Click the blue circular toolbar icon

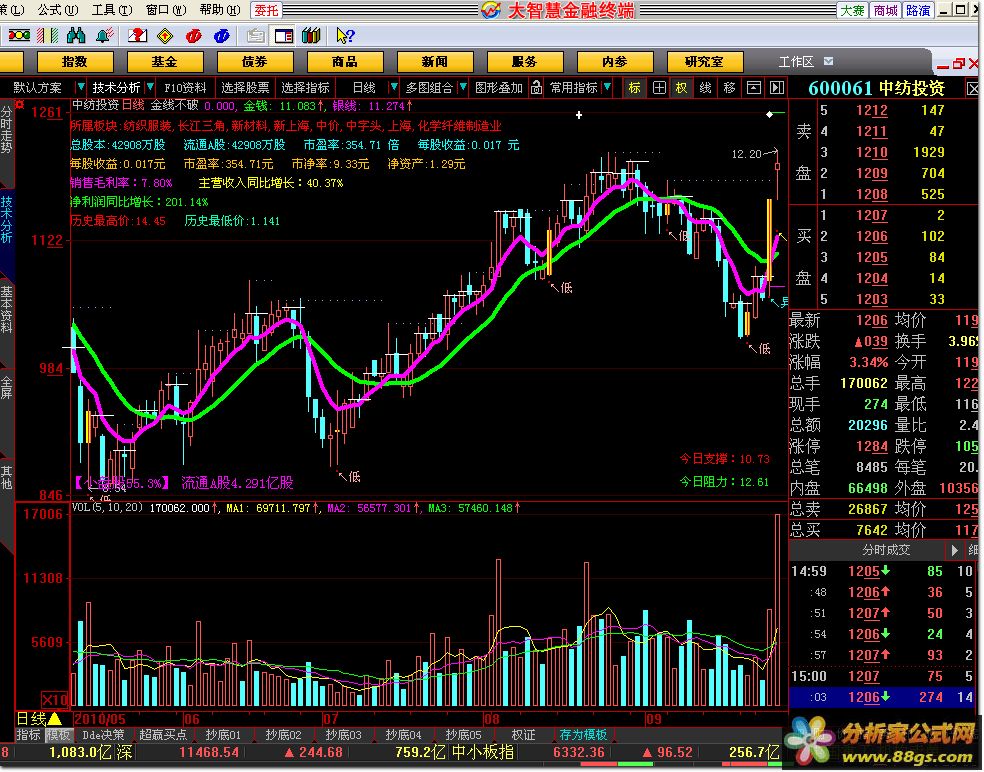(x=222, y=36)
